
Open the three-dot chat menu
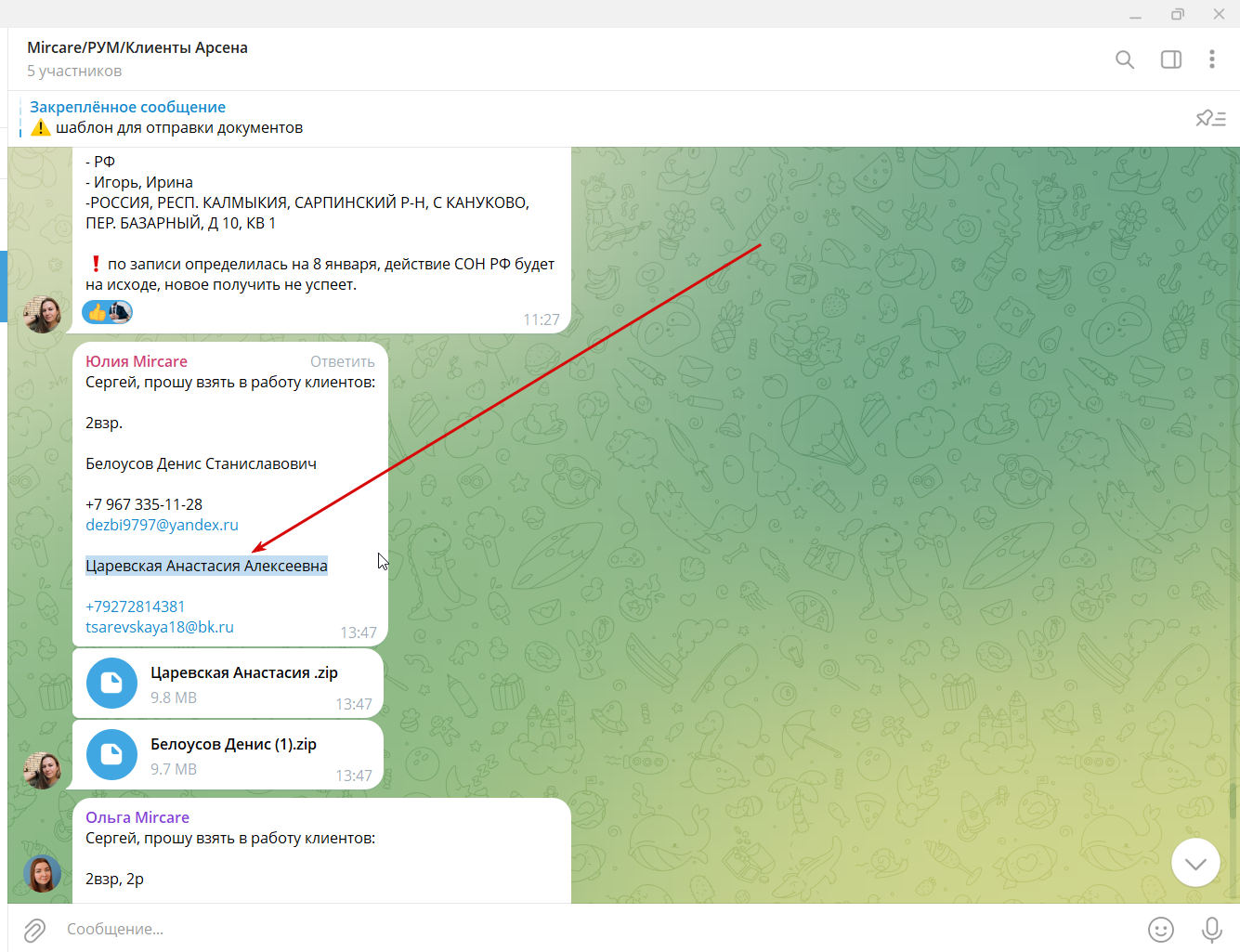1211,59
